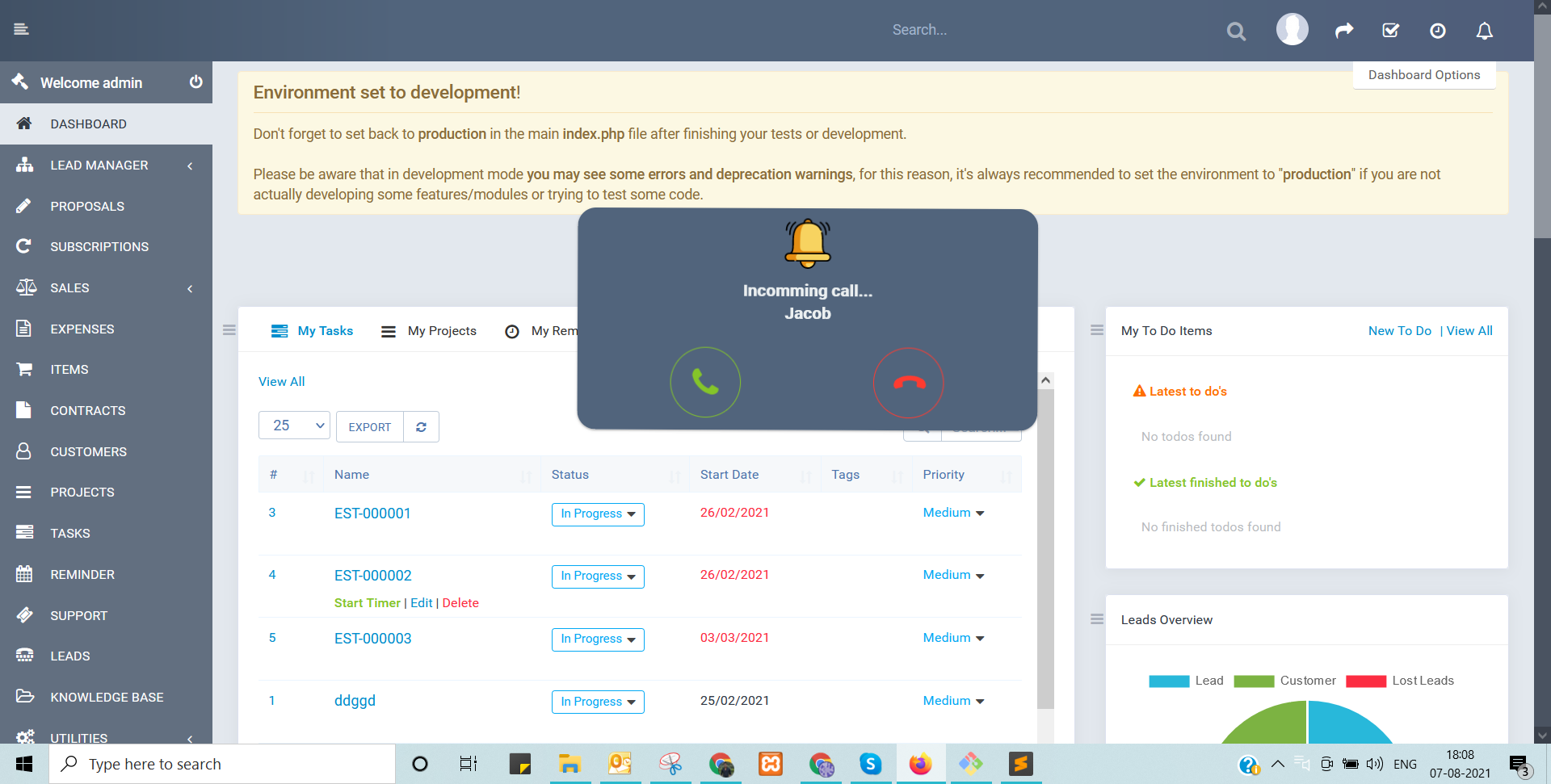Open the entries-per-page 25 dropdown

tap(293, 426)
